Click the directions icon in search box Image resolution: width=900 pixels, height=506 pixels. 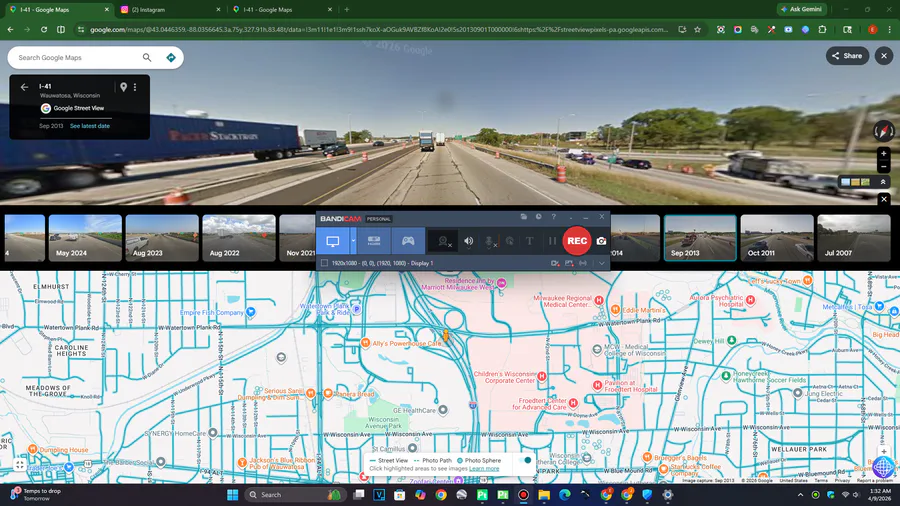[x=170, y=57]
